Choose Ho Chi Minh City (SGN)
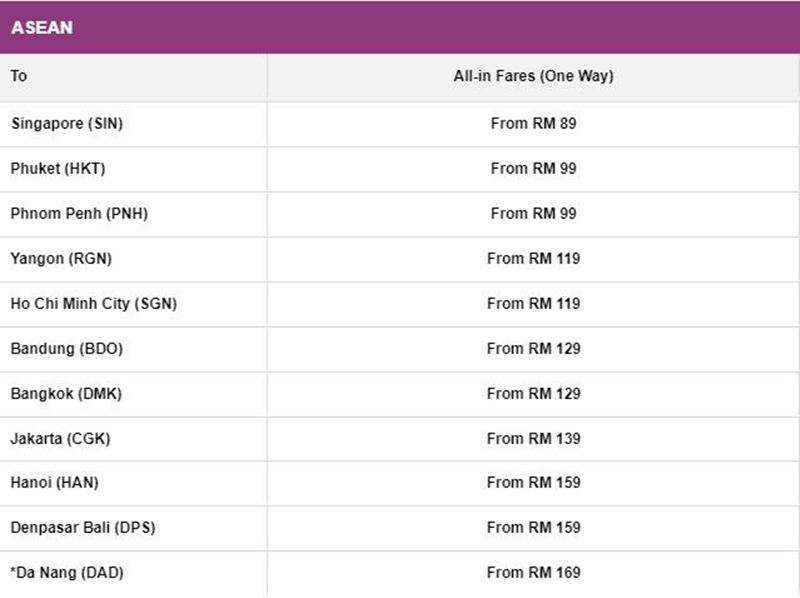This screenshot has height=598, width=800. click(94, 304)
